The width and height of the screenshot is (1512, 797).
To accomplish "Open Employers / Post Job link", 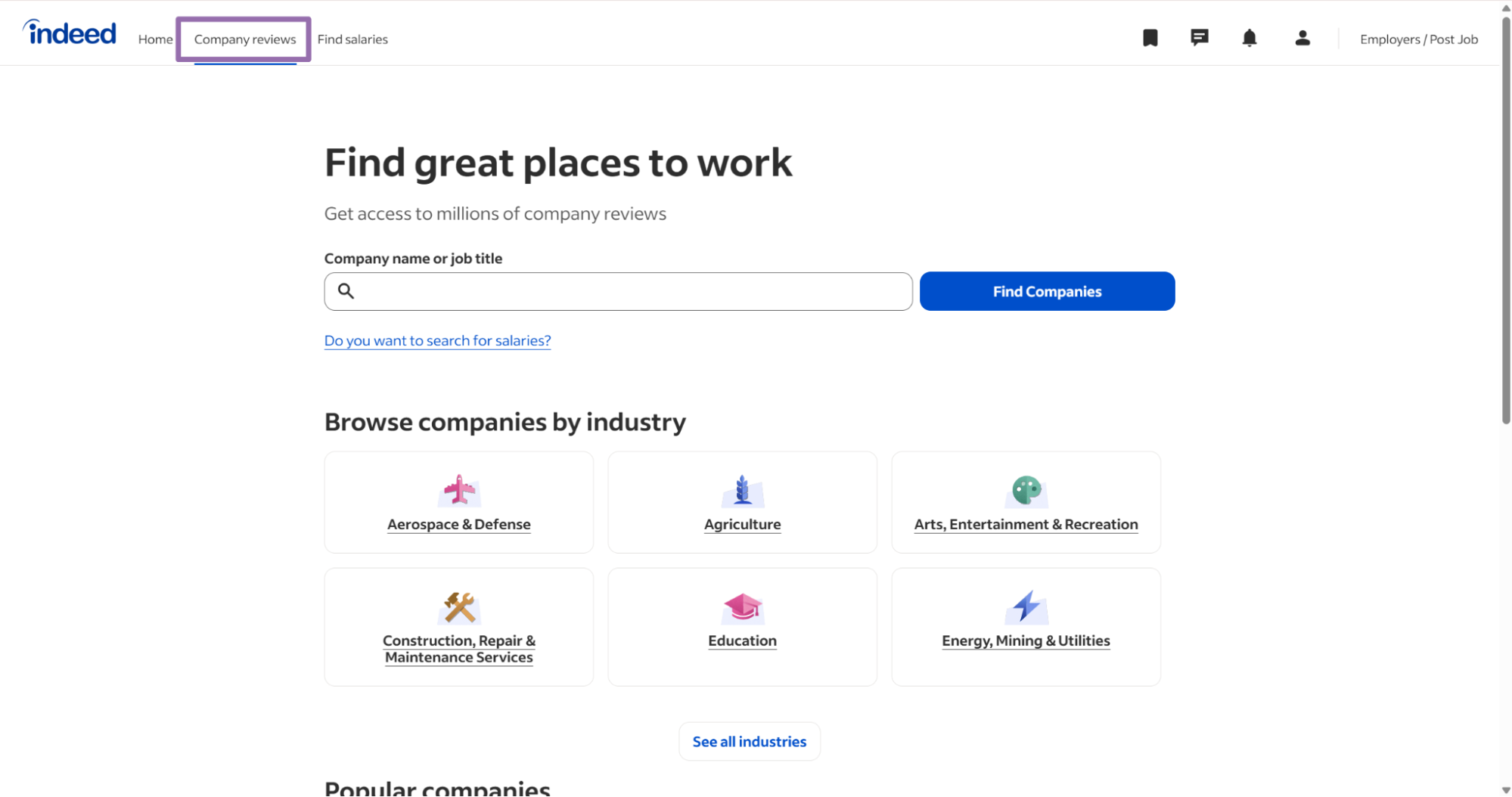I will pos(1418,39).
